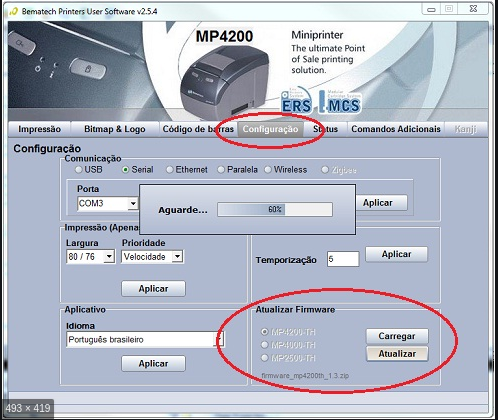Image resolution: width=498 pixels, height=420 pixels.
Task: Open Comandos Adicionais tab
Action: click(x=396, y=129)
